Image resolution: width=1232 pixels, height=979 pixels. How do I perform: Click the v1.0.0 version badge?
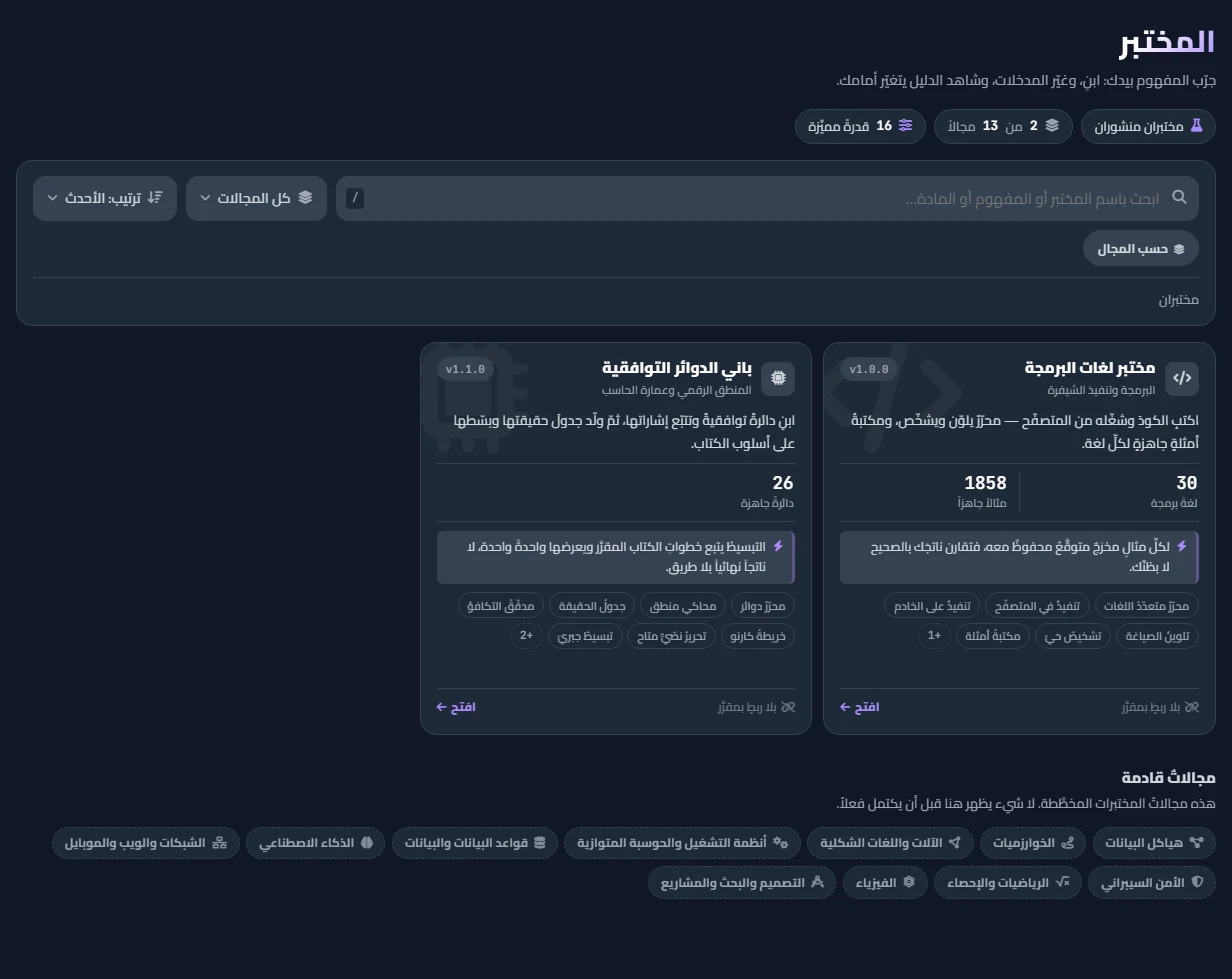(x=869, y=369)
